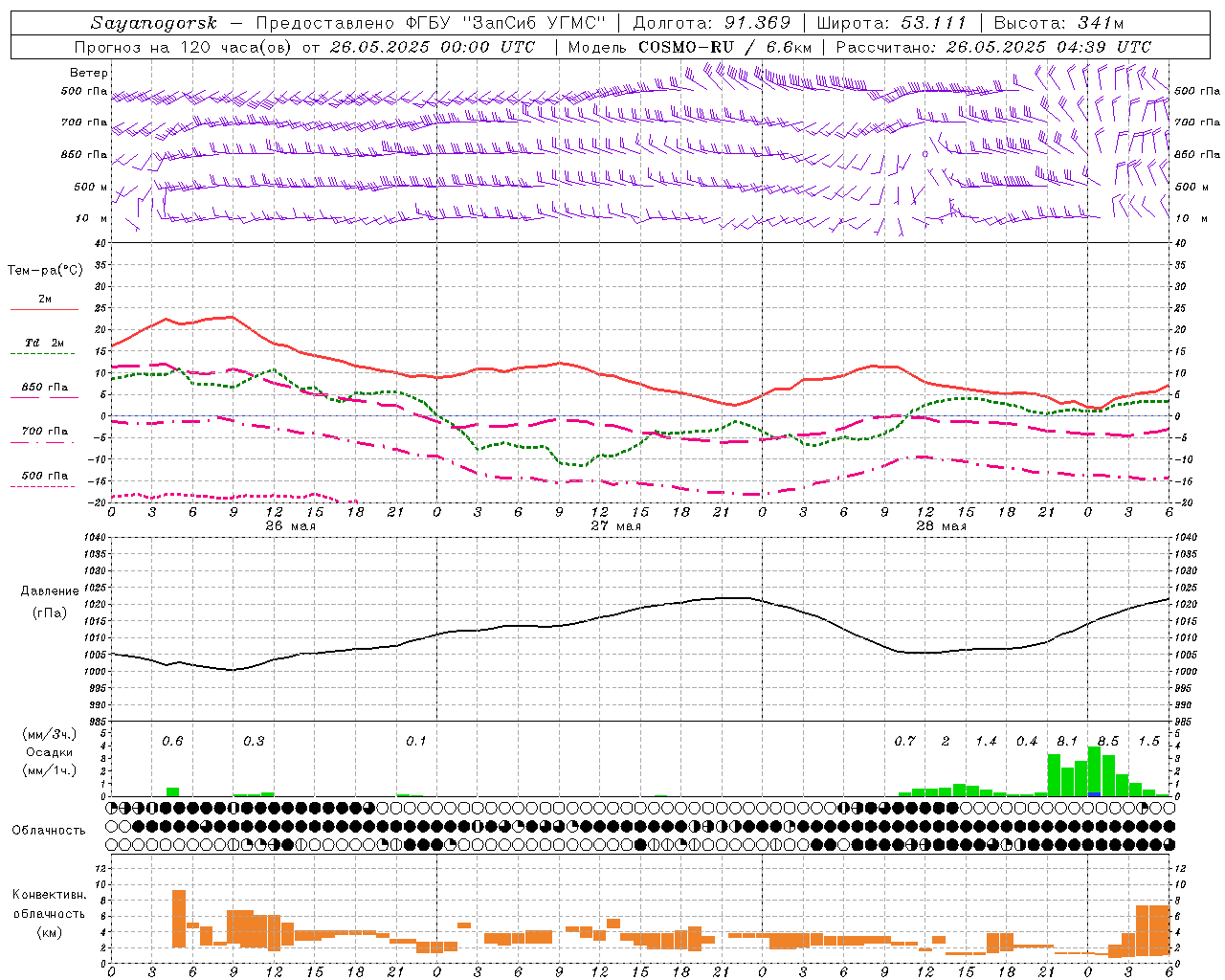Click the 'Высота: 341м' header field
This screenshot has height=980, width=1225.
click(x=1058, y=23)
